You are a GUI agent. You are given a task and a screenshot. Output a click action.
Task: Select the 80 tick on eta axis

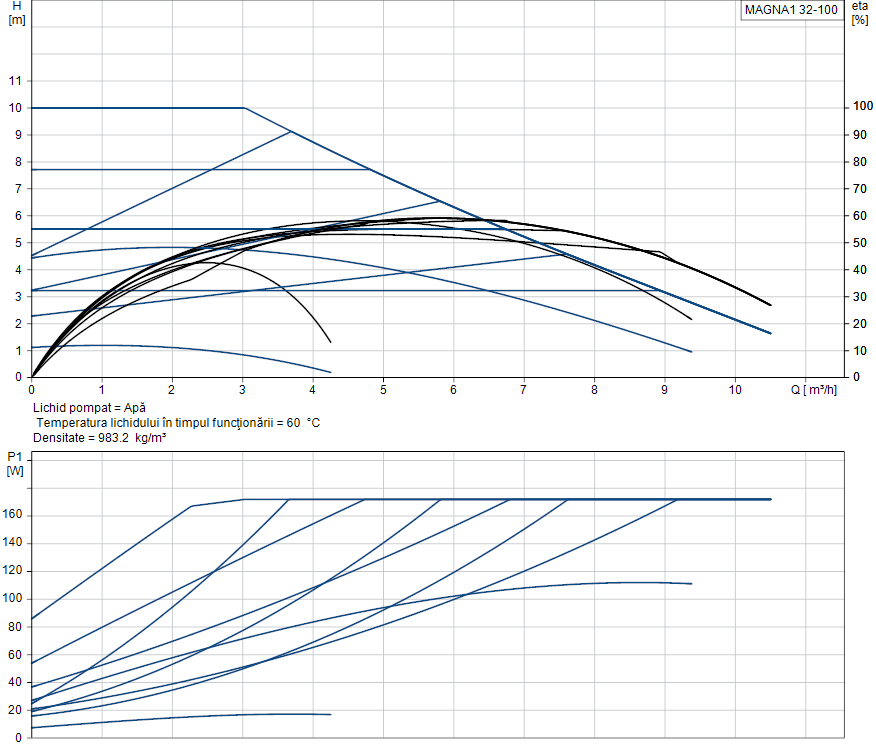click(x=859, y=162)
